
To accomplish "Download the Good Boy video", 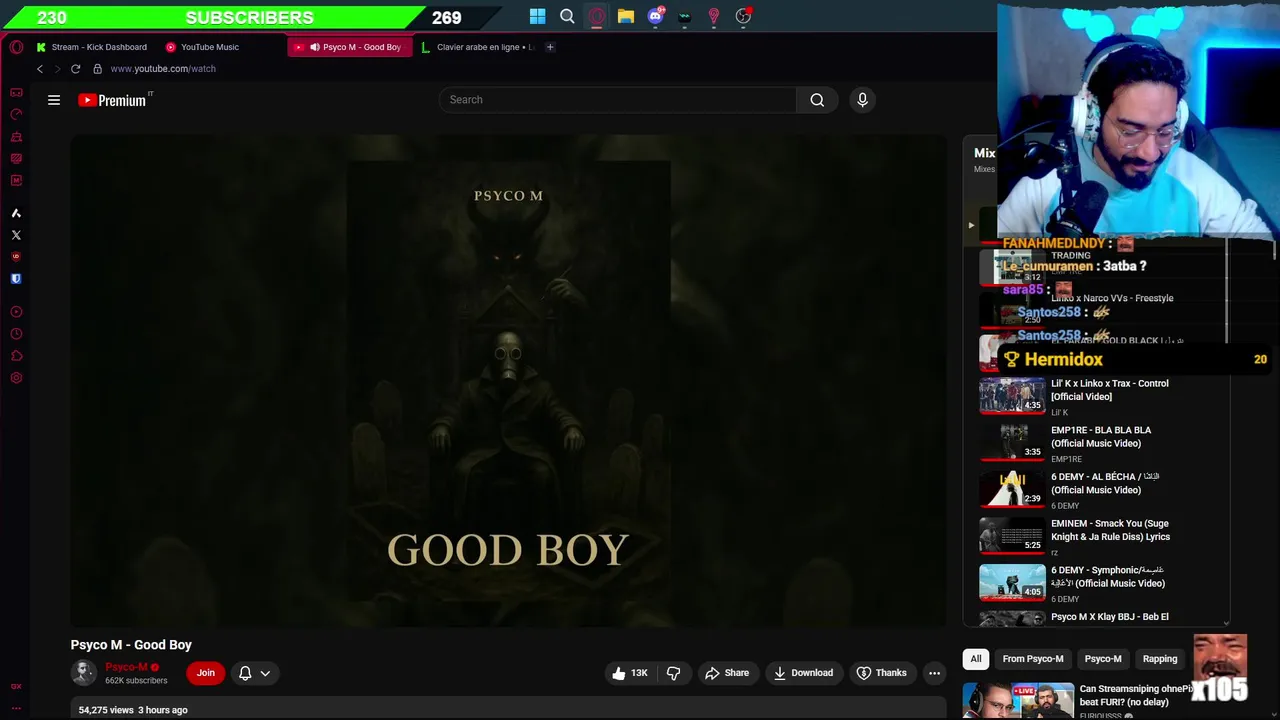I will pyautogui.click(x=803, y=673).
